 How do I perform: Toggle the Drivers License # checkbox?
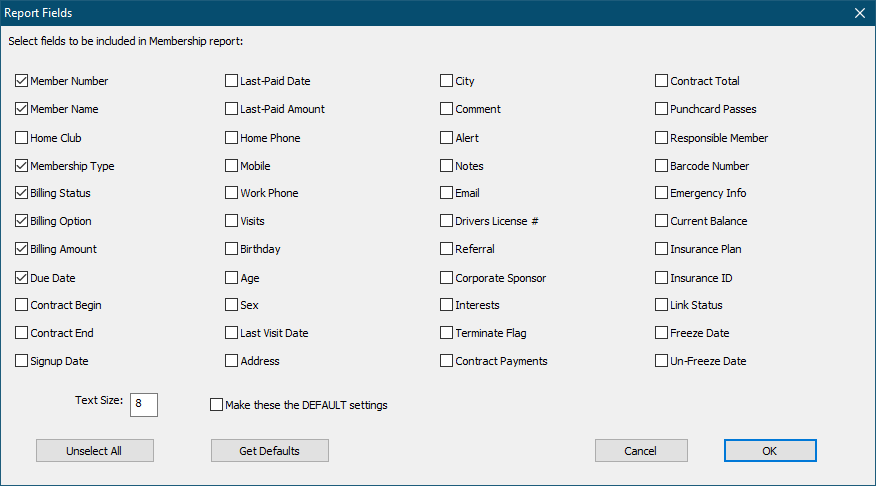point(447,221)
